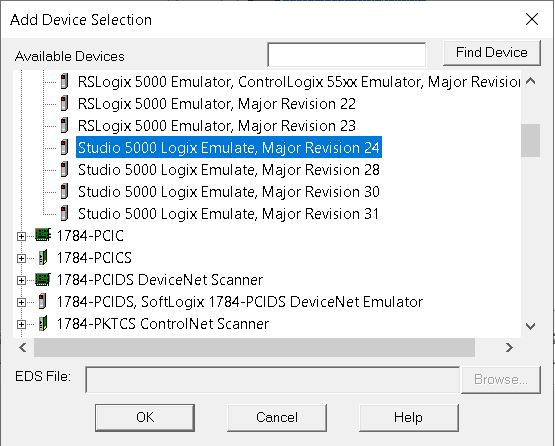This screenshot has width=555, height=446.
Task: Expand the 1784-PCICS tree node
Action: pos(21,258)
